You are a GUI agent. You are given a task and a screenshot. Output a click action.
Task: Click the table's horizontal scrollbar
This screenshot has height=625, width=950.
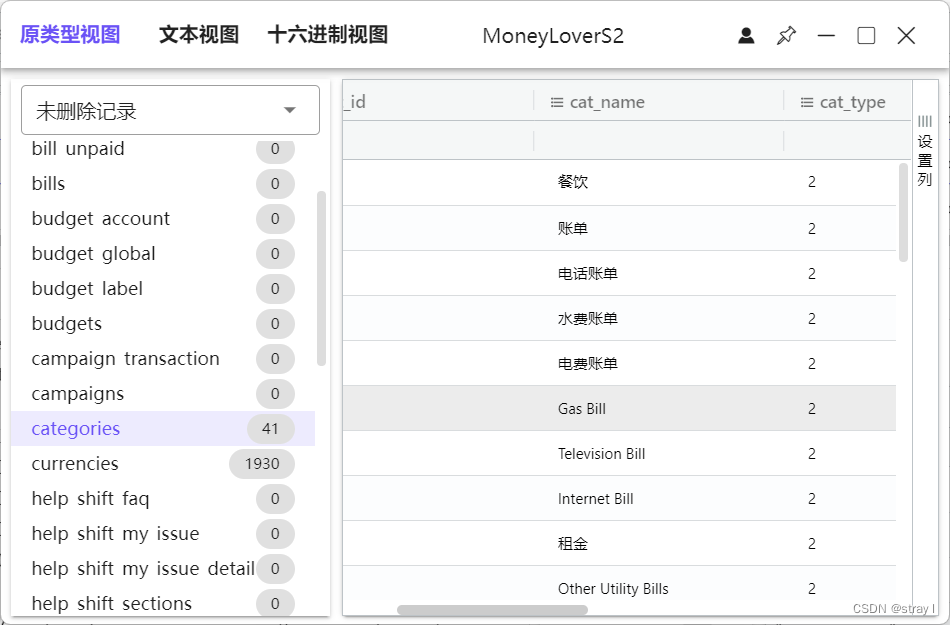click(x=492, y=610)
